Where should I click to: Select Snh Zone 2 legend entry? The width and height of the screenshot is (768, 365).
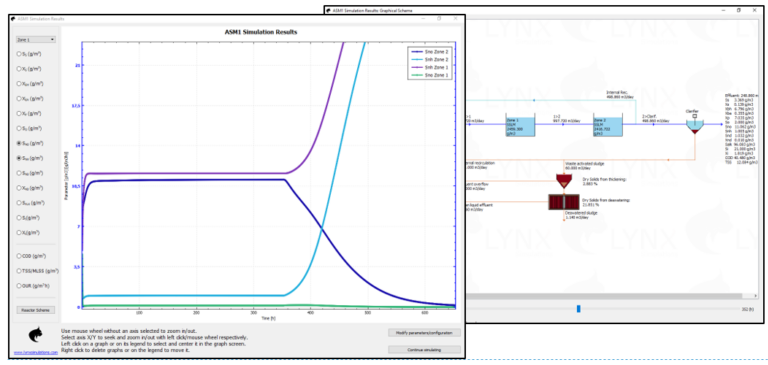pos(430,59)
